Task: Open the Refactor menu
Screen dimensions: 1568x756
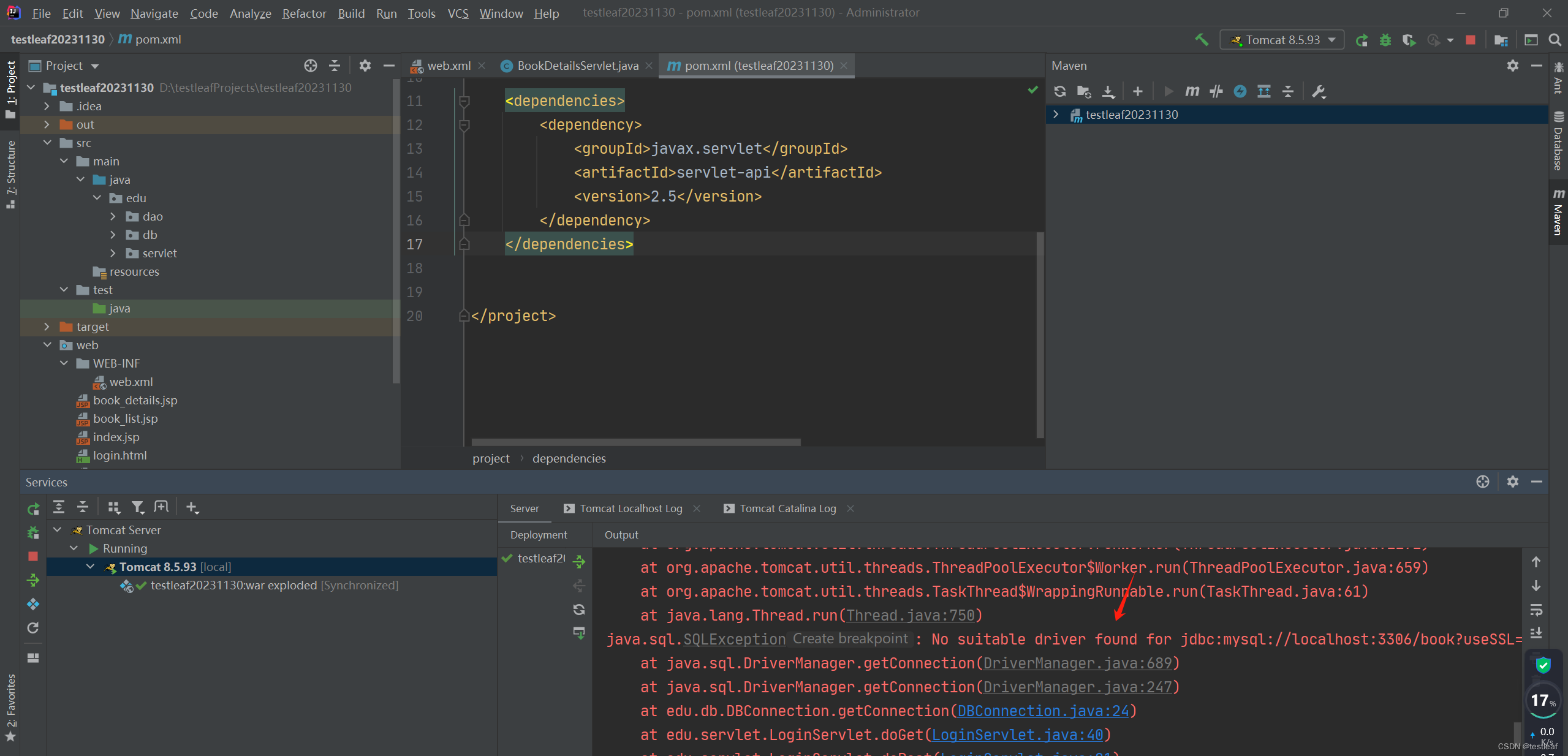Action: click(304, 13)
